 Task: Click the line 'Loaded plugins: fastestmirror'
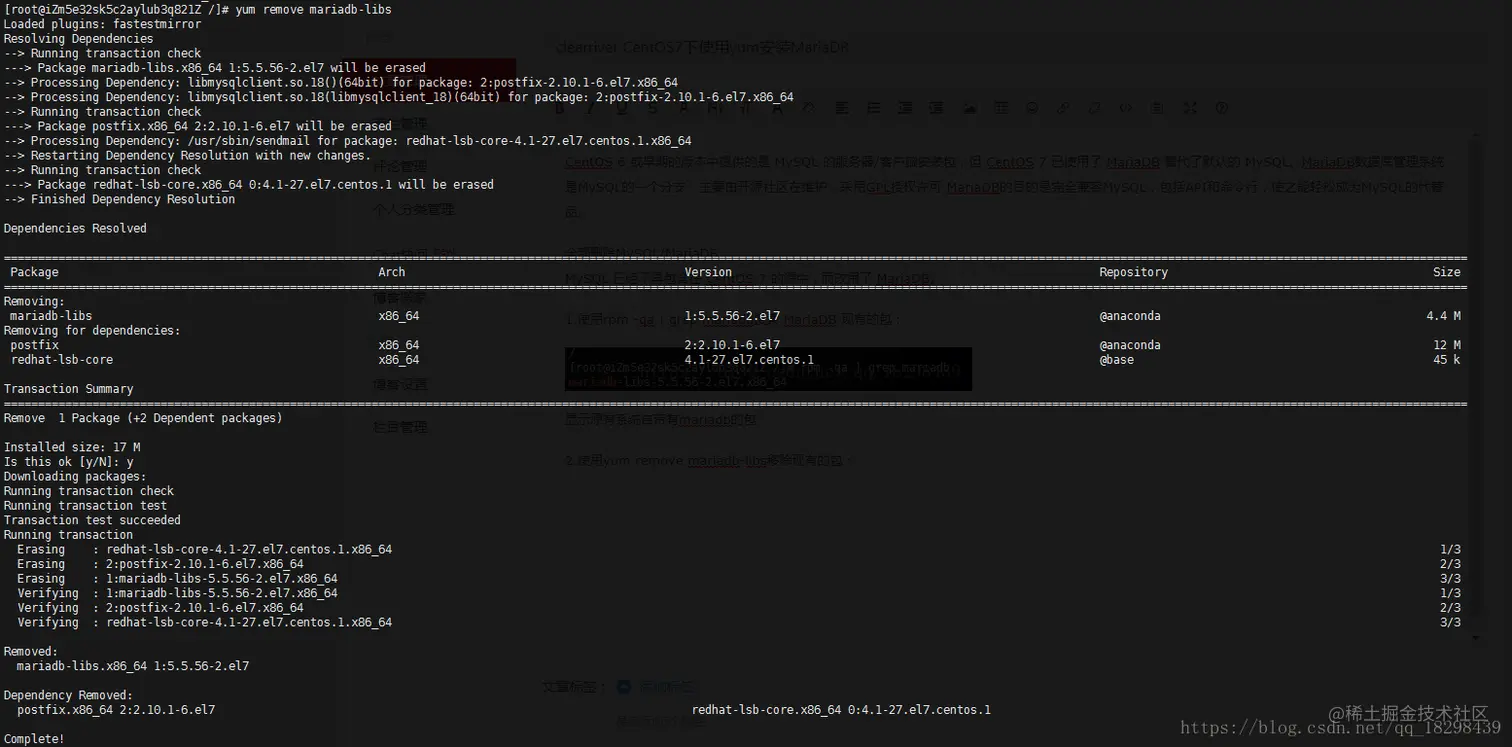click(x=102, y=24)
